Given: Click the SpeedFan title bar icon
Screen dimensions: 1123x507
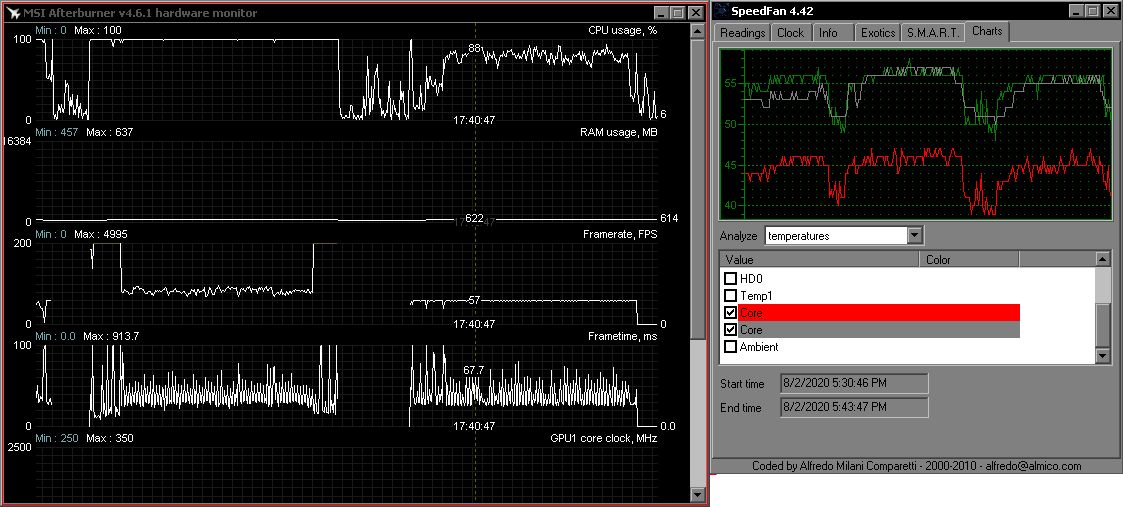Looking at the screenshot, I should click(722, 11).
